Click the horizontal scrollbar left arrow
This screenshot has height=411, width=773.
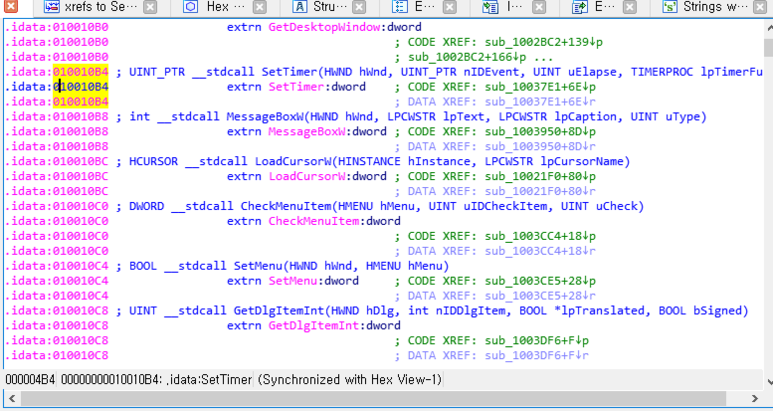pos(12,398)
